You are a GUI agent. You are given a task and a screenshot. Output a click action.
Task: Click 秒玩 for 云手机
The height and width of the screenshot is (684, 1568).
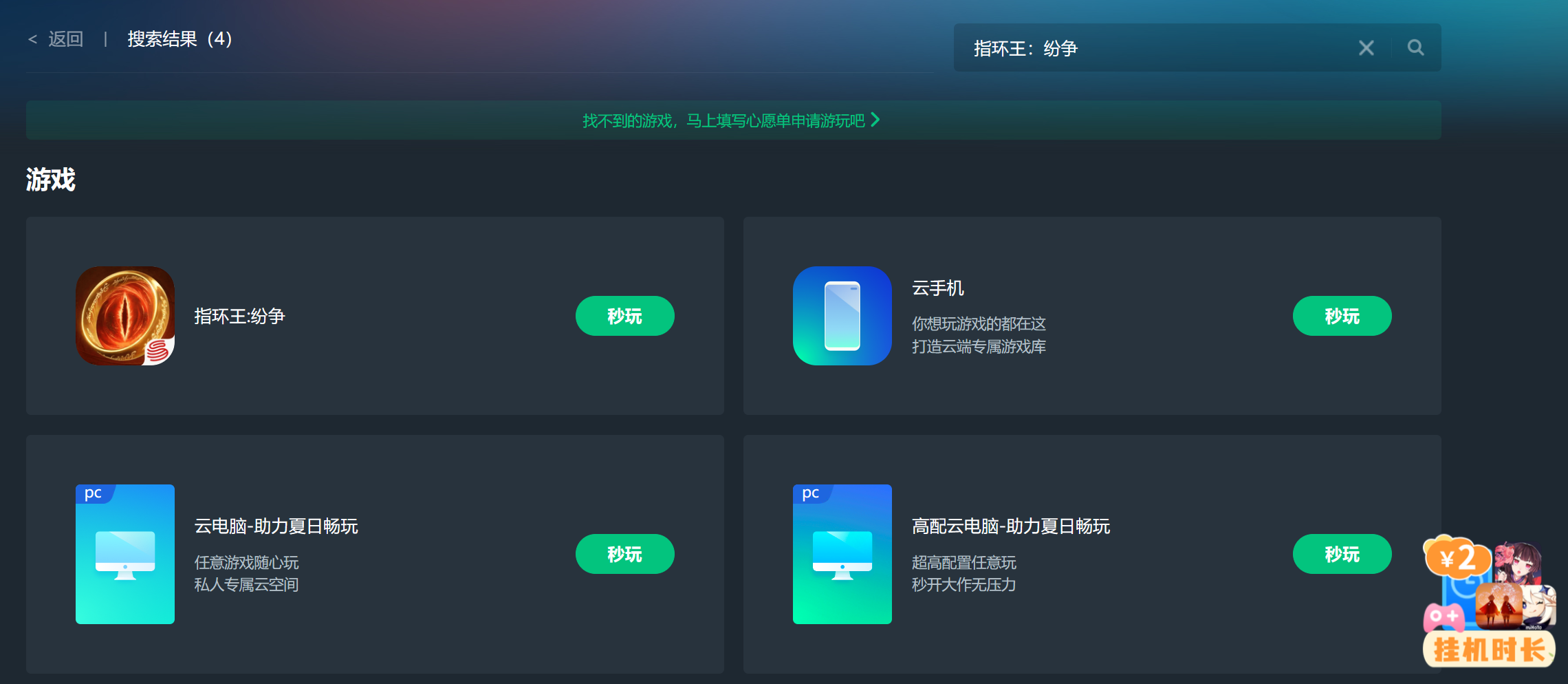coord(1342,316)
